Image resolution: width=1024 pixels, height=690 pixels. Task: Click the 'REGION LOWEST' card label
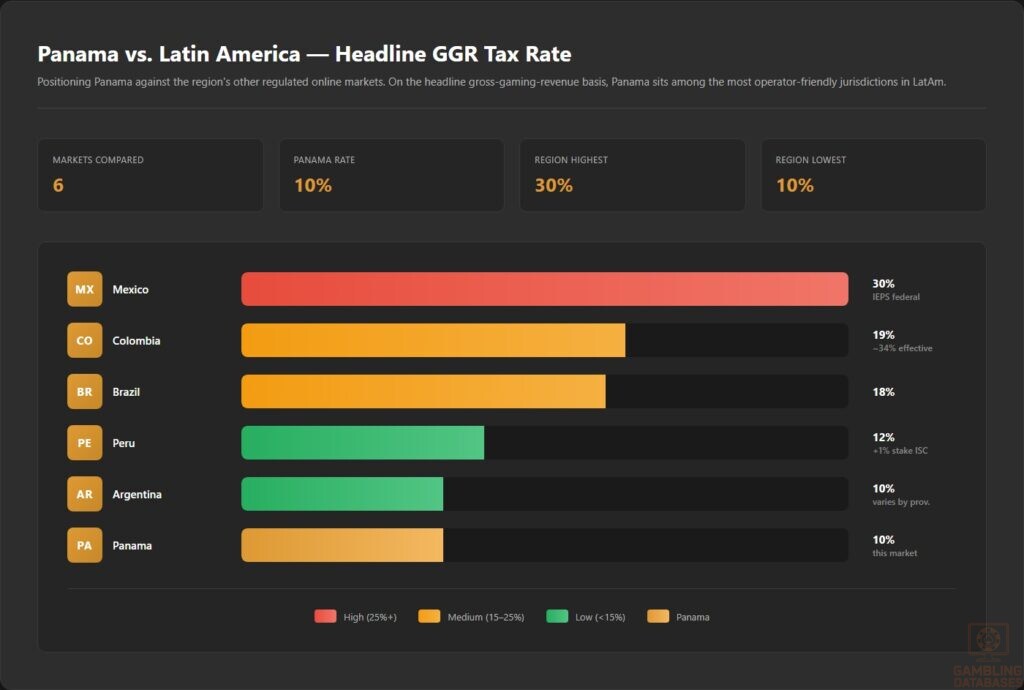(x=810, y=160)
